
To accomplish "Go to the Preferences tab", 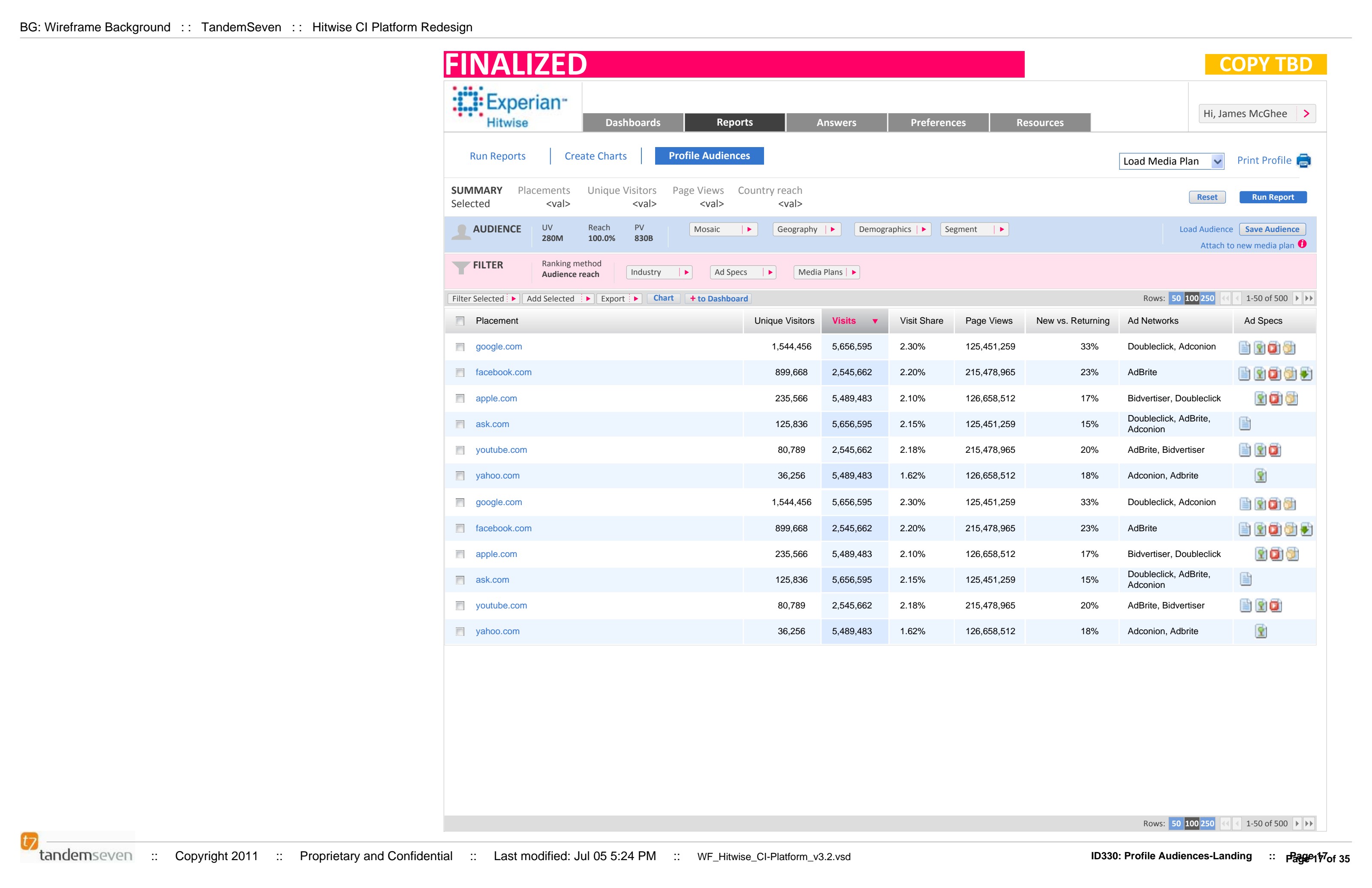I will point(938,122).
